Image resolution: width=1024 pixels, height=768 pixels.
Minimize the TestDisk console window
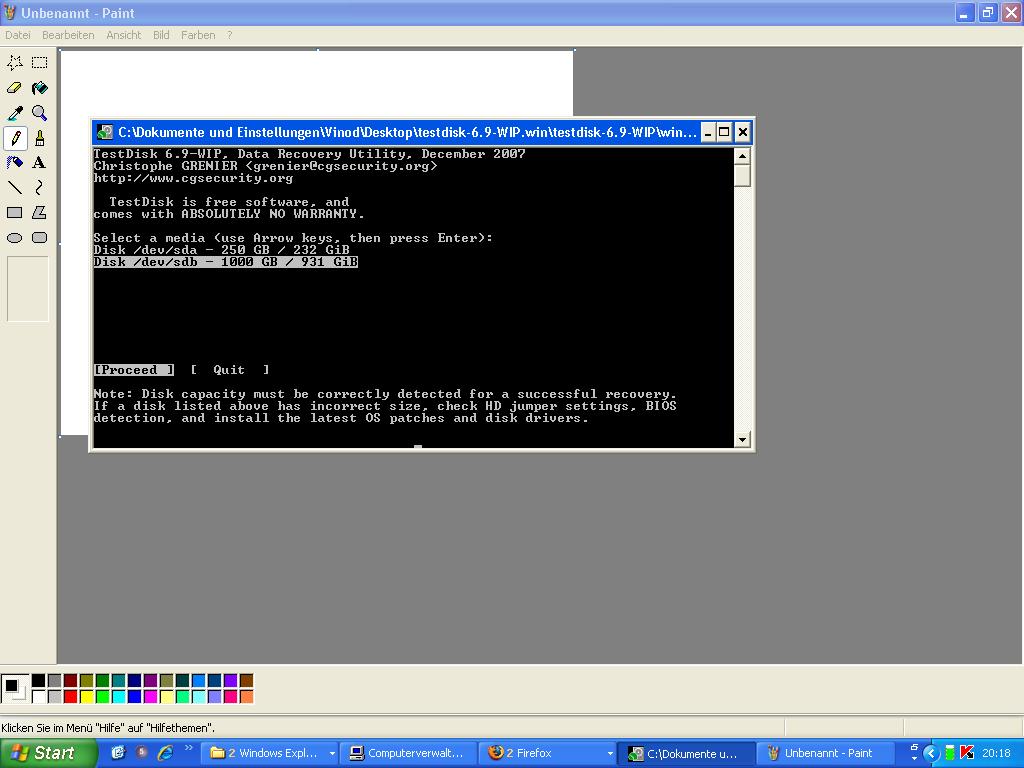[709, 133]
